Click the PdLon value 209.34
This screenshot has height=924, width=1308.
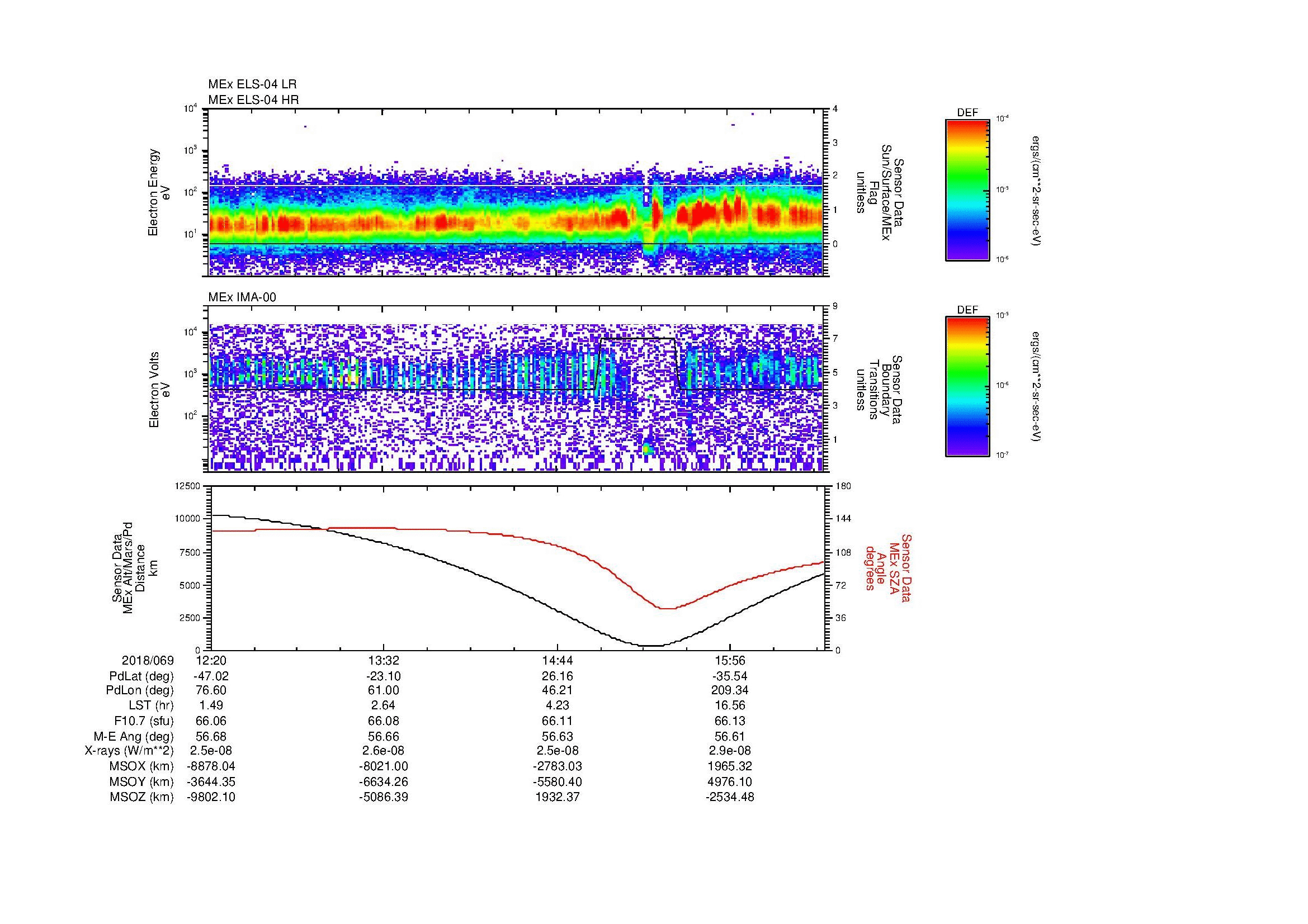730,690
